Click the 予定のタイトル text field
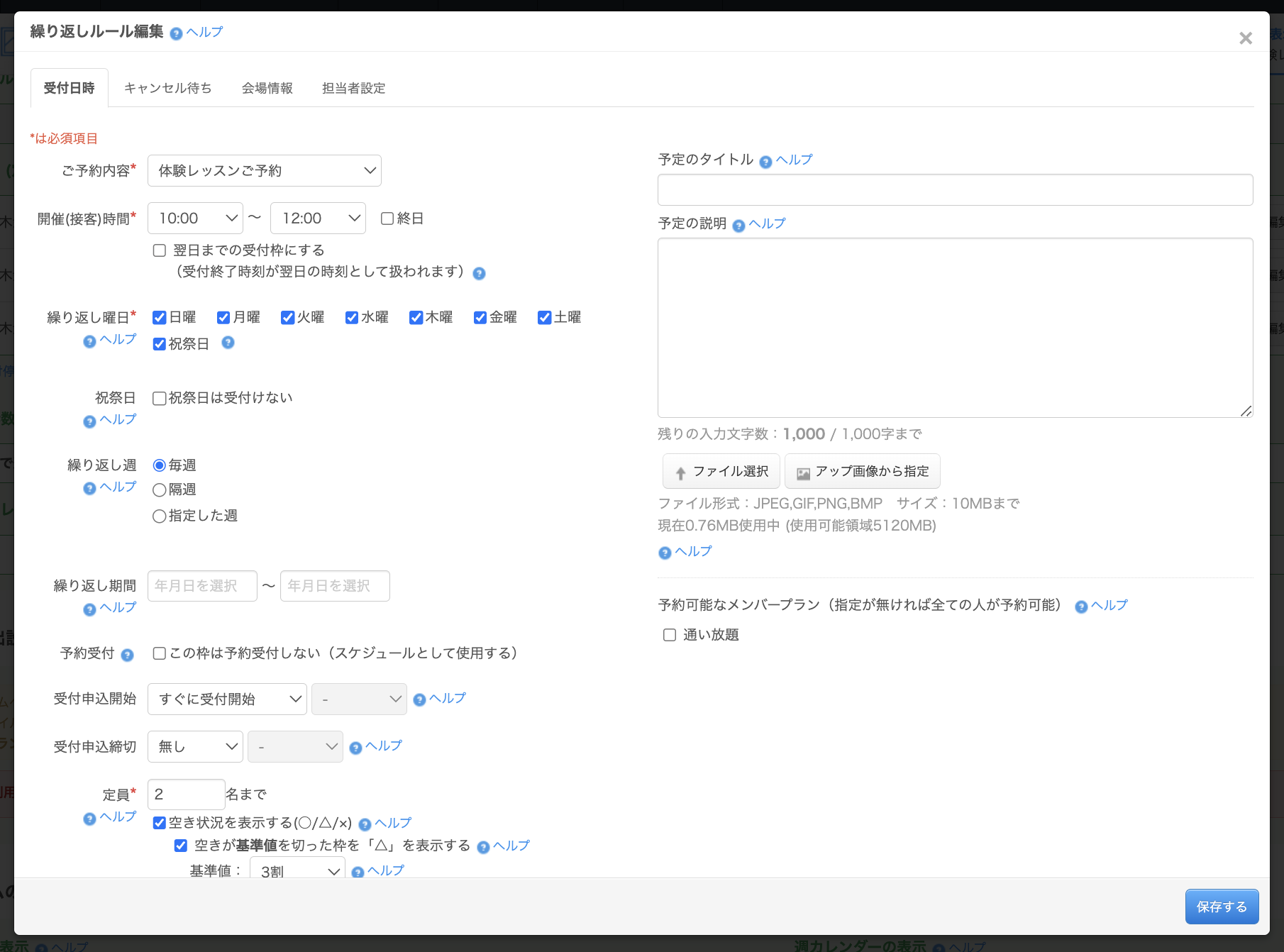 955,190
